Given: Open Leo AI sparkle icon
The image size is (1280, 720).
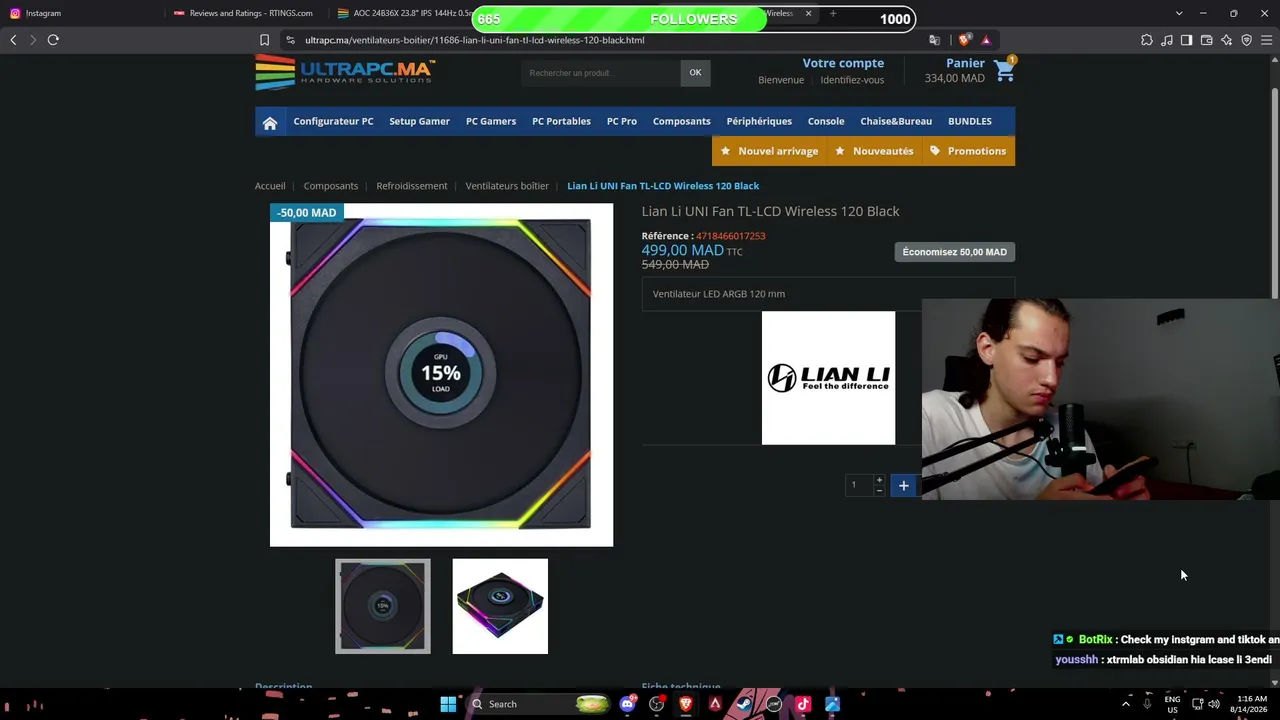Looking at the screenshot, I should [1226, 40].
